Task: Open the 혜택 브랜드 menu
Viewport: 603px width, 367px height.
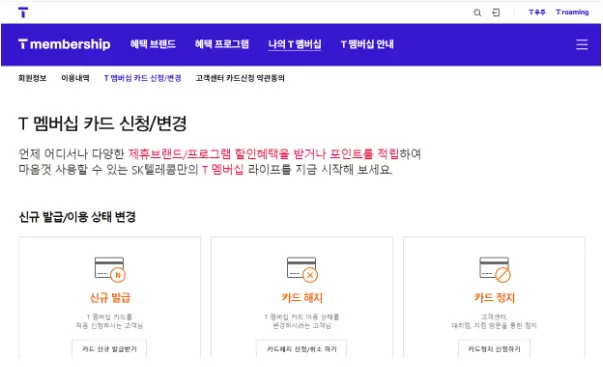Action: point(153,44)
